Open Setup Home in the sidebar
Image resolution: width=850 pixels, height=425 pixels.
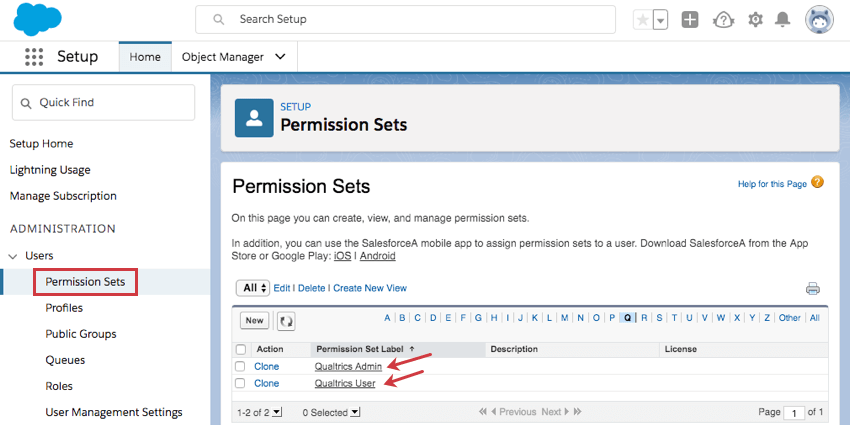41,144
